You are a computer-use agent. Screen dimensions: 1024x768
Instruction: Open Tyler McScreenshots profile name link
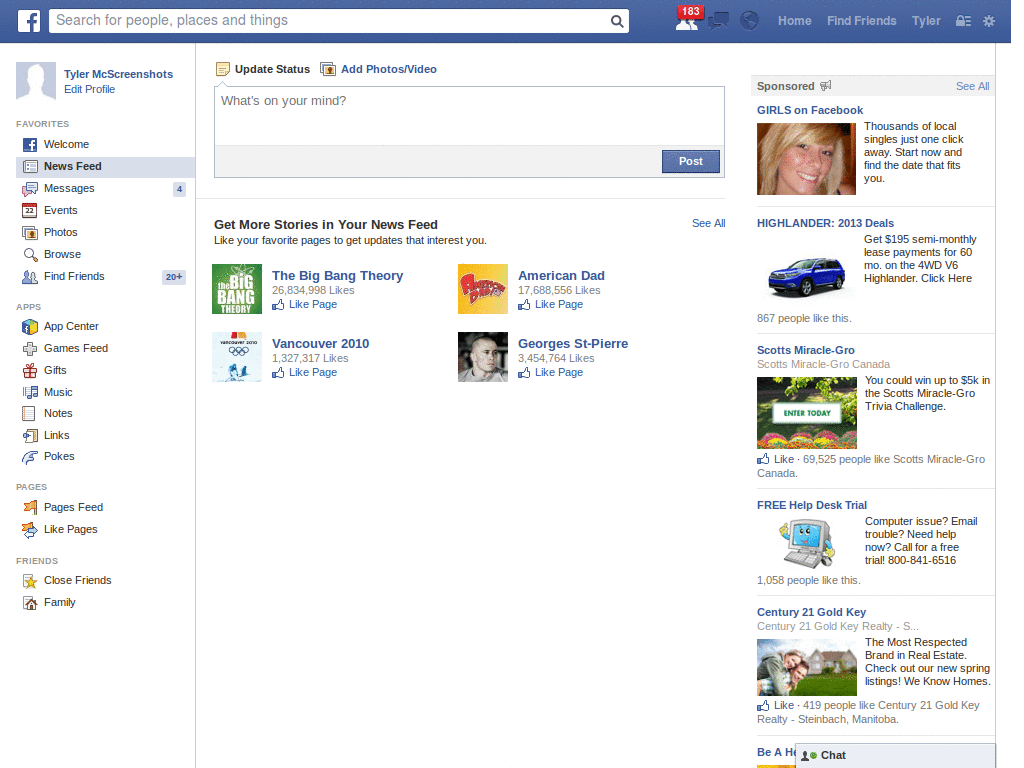pos(118,74)
